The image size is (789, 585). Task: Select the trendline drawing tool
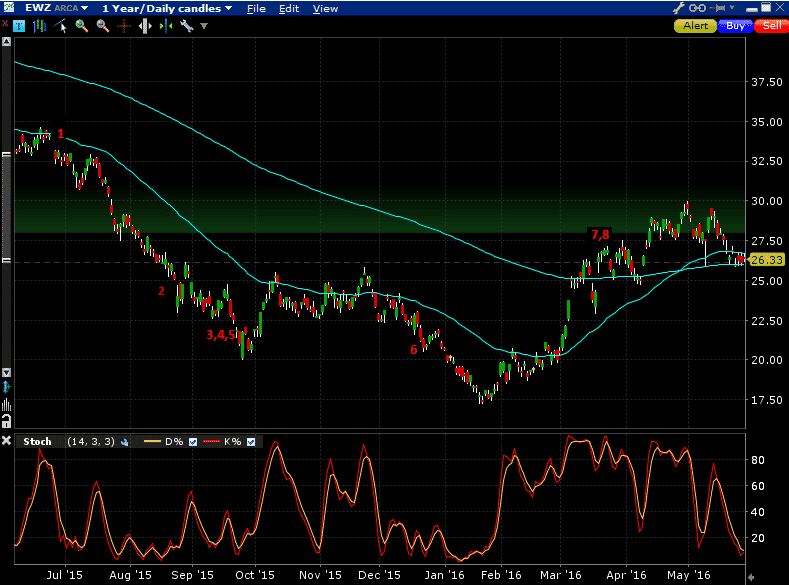60,26
